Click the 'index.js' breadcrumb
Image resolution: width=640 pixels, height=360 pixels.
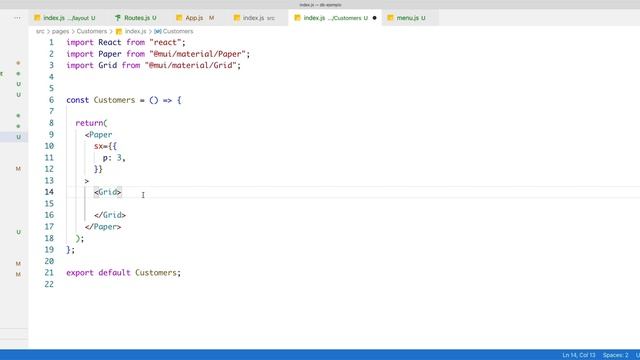pos(131,31)
